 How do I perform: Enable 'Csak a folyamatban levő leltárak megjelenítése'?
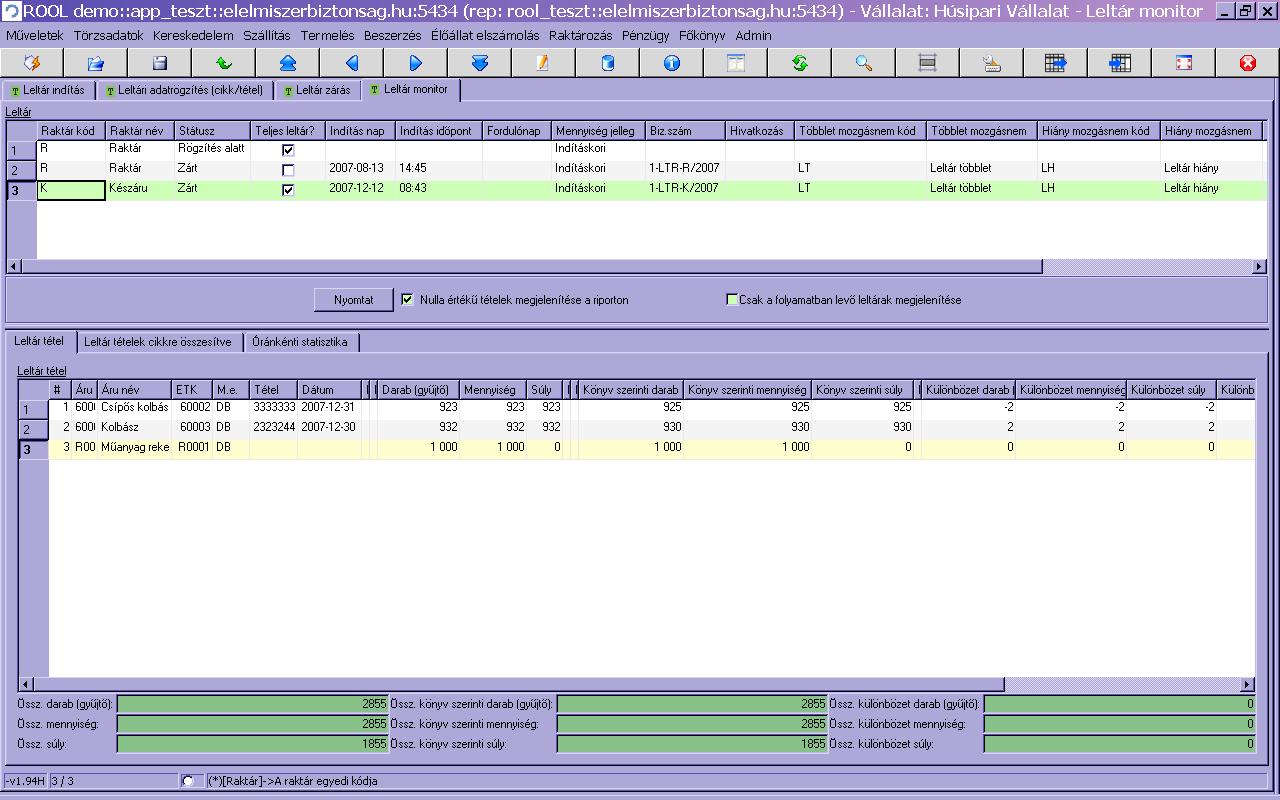pyautogui.click(x=732, y=299)
